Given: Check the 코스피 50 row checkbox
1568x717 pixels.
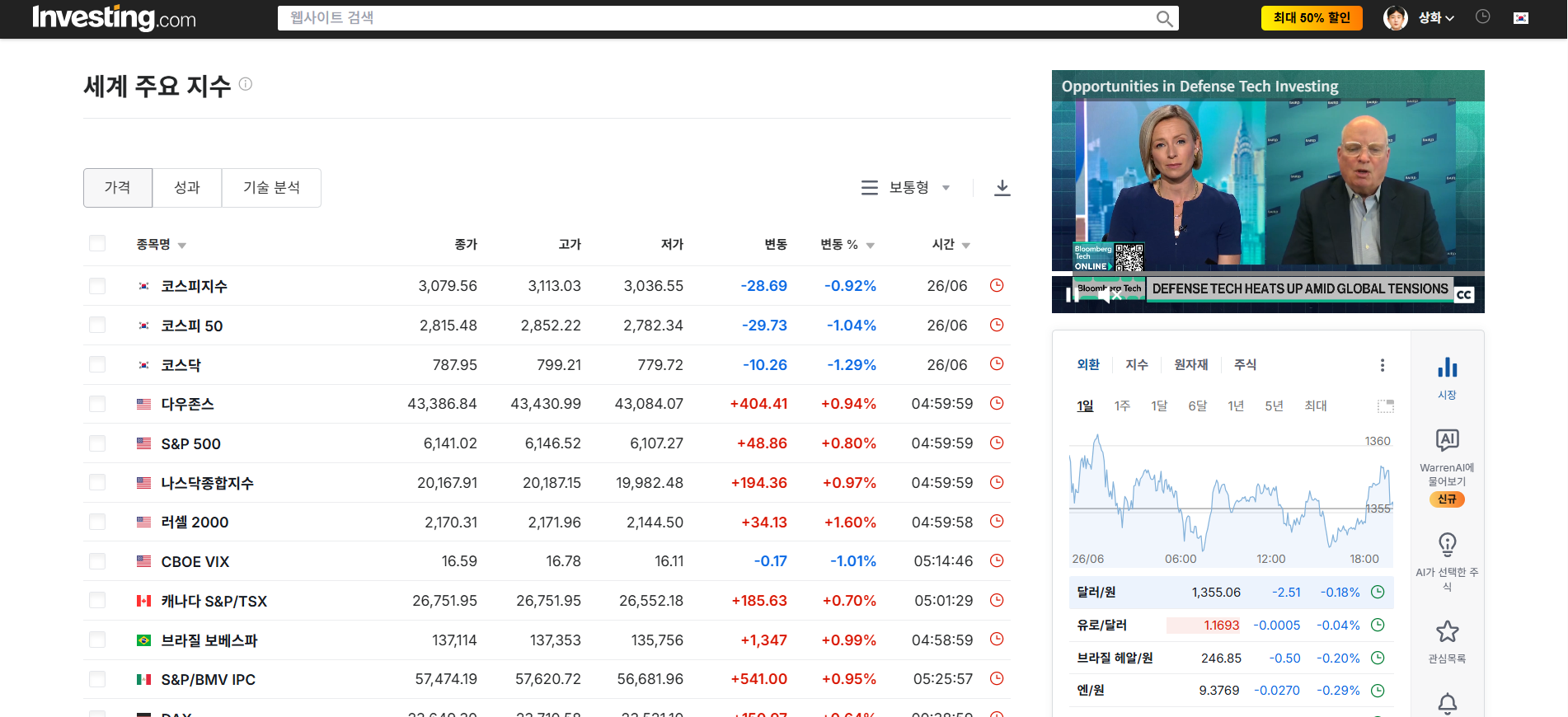Looking at the screenshot, I should pos(97,325).
